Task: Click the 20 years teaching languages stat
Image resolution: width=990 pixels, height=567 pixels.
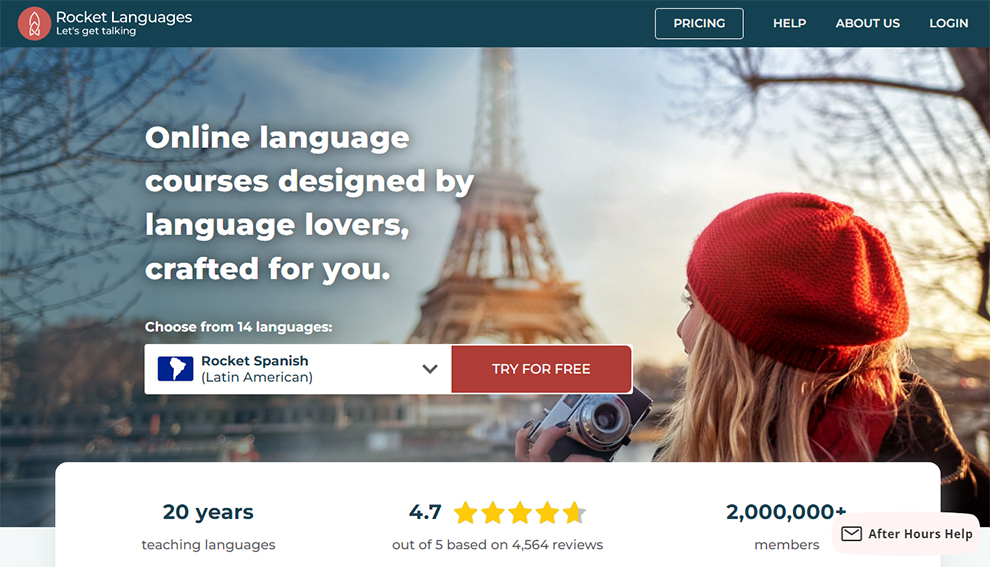Action: (208, 526)
